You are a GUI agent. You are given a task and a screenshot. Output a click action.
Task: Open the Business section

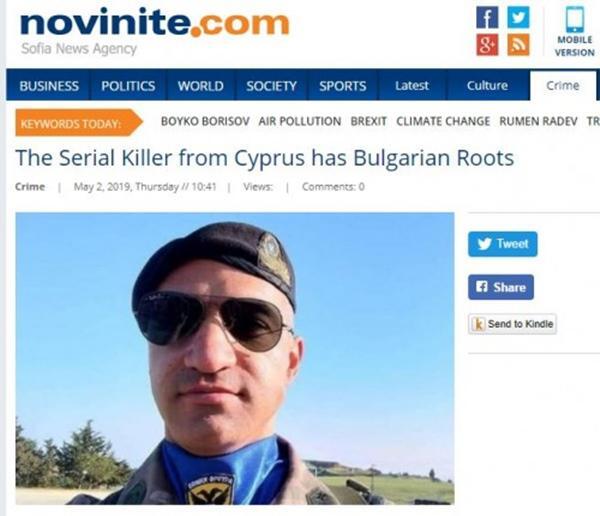click(49, 86)
